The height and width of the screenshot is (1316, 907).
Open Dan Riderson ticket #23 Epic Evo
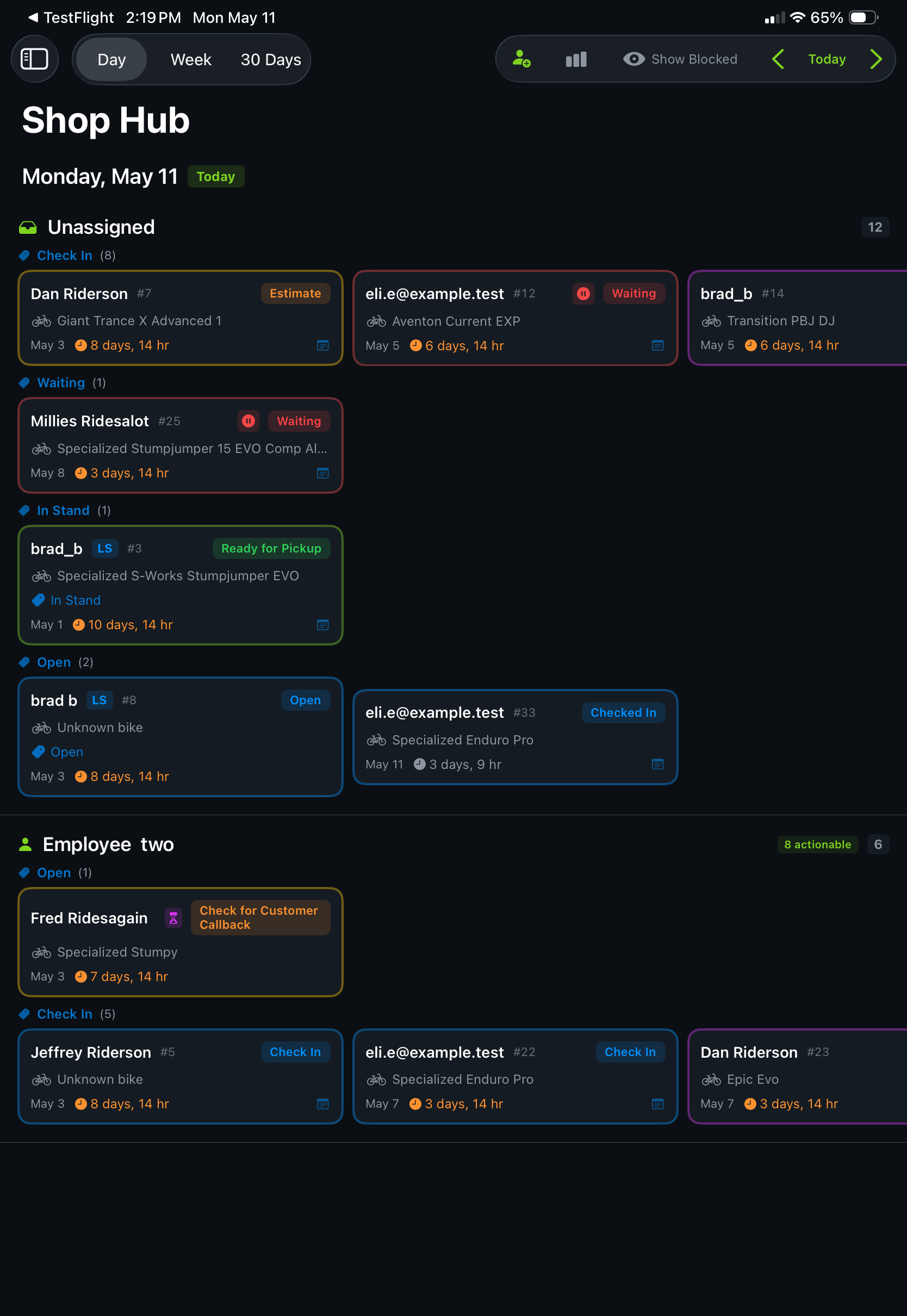point(797,1076)
